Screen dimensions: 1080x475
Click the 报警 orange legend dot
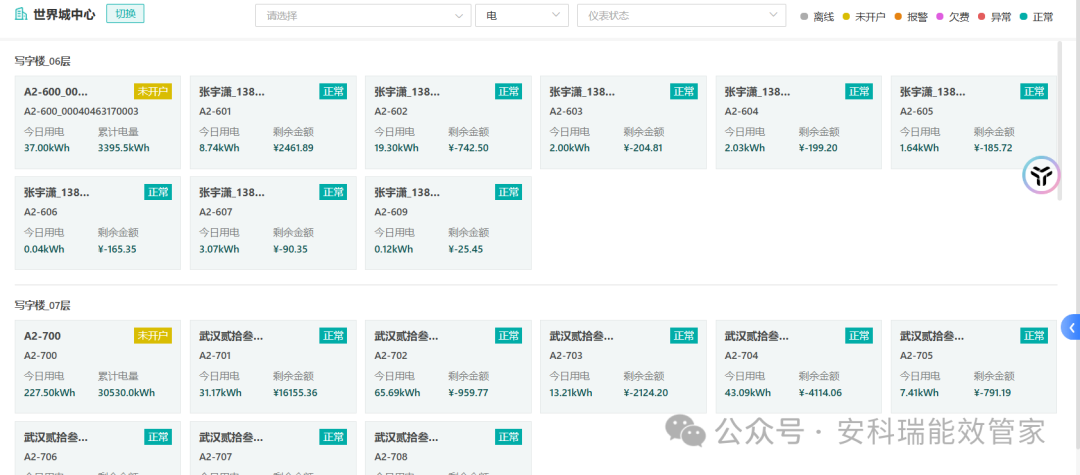tap(898, 17)
